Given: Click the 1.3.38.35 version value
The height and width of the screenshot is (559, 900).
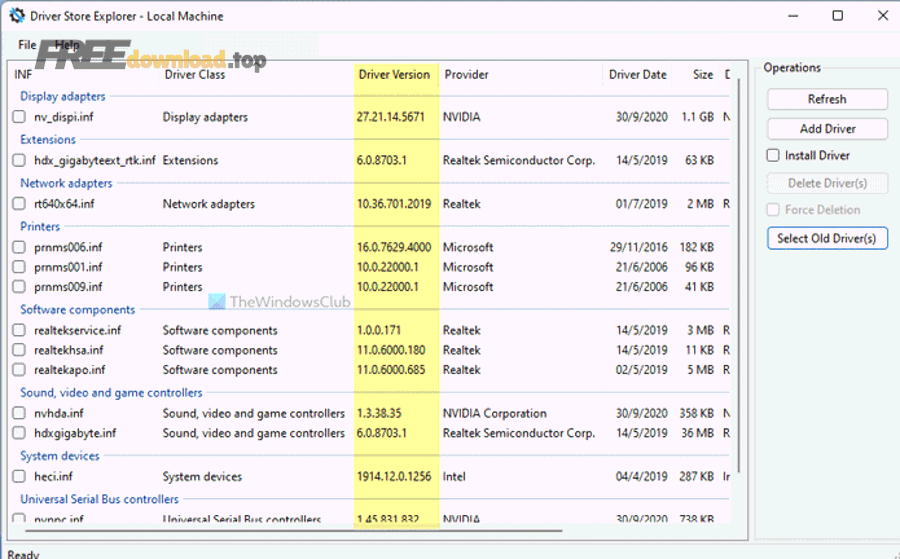Looking at the screenshot, I should click(379, 413).
